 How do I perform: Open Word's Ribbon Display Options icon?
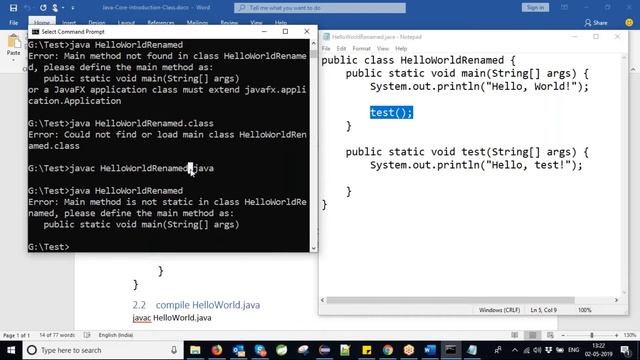(x=564, y=7)
